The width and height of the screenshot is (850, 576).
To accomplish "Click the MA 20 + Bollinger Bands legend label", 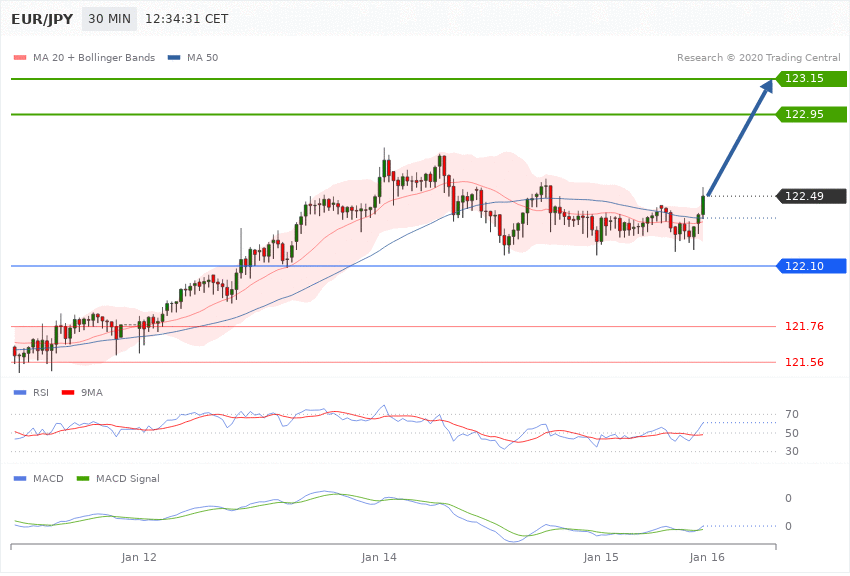I will point(94,57).
